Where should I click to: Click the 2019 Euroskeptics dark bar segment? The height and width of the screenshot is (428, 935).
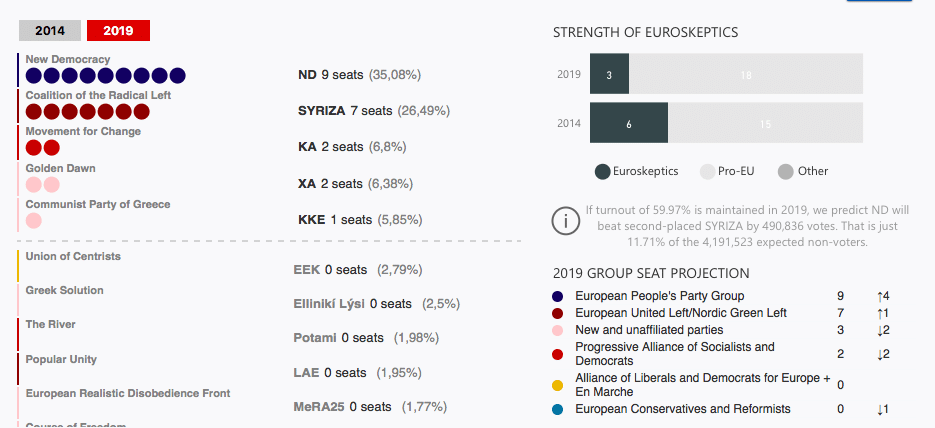609,75
